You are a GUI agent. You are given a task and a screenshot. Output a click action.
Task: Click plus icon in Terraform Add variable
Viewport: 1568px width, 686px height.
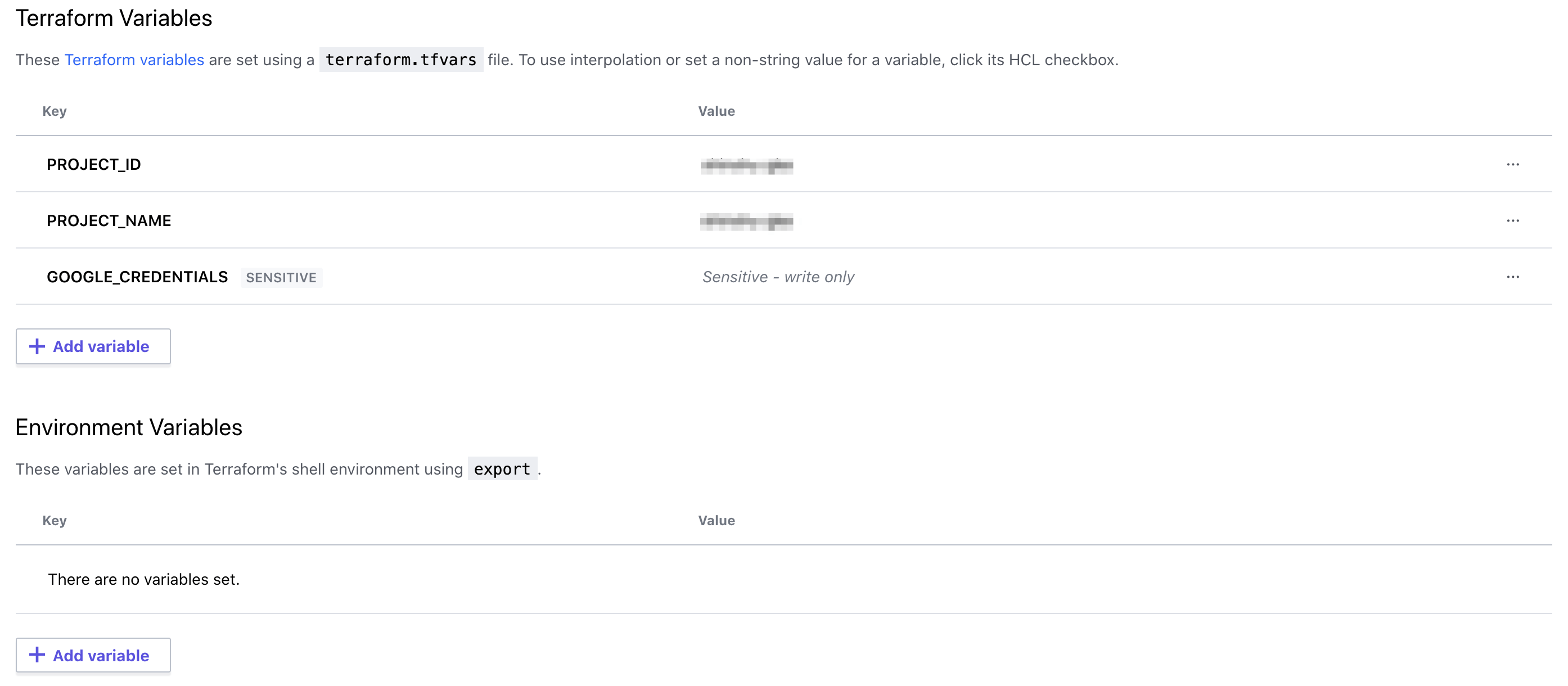click(37, 346)
